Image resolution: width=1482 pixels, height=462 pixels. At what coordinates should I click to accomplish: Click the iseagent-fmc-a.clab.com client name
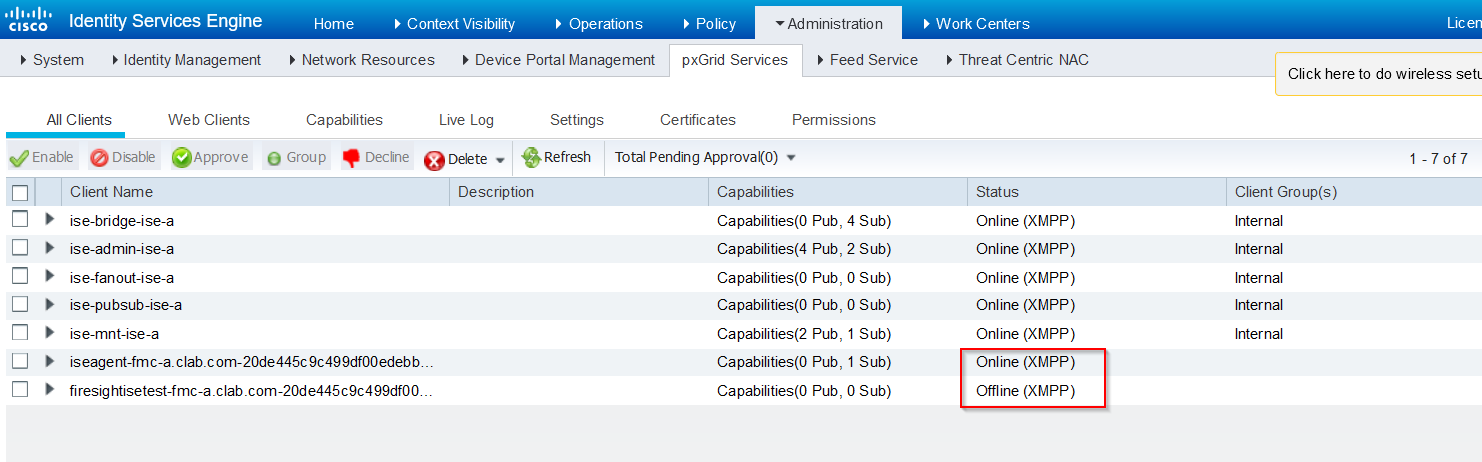(x=252, y=362)
